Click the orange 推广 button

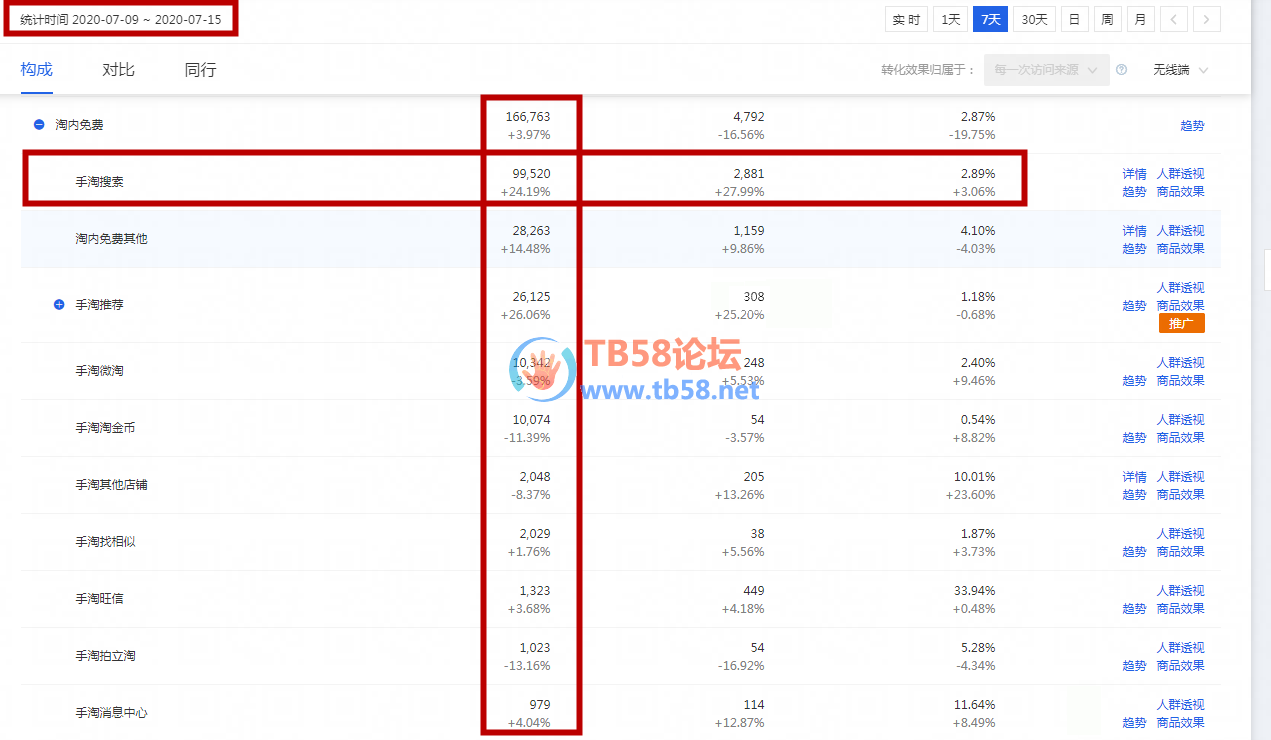[1181, 323]
